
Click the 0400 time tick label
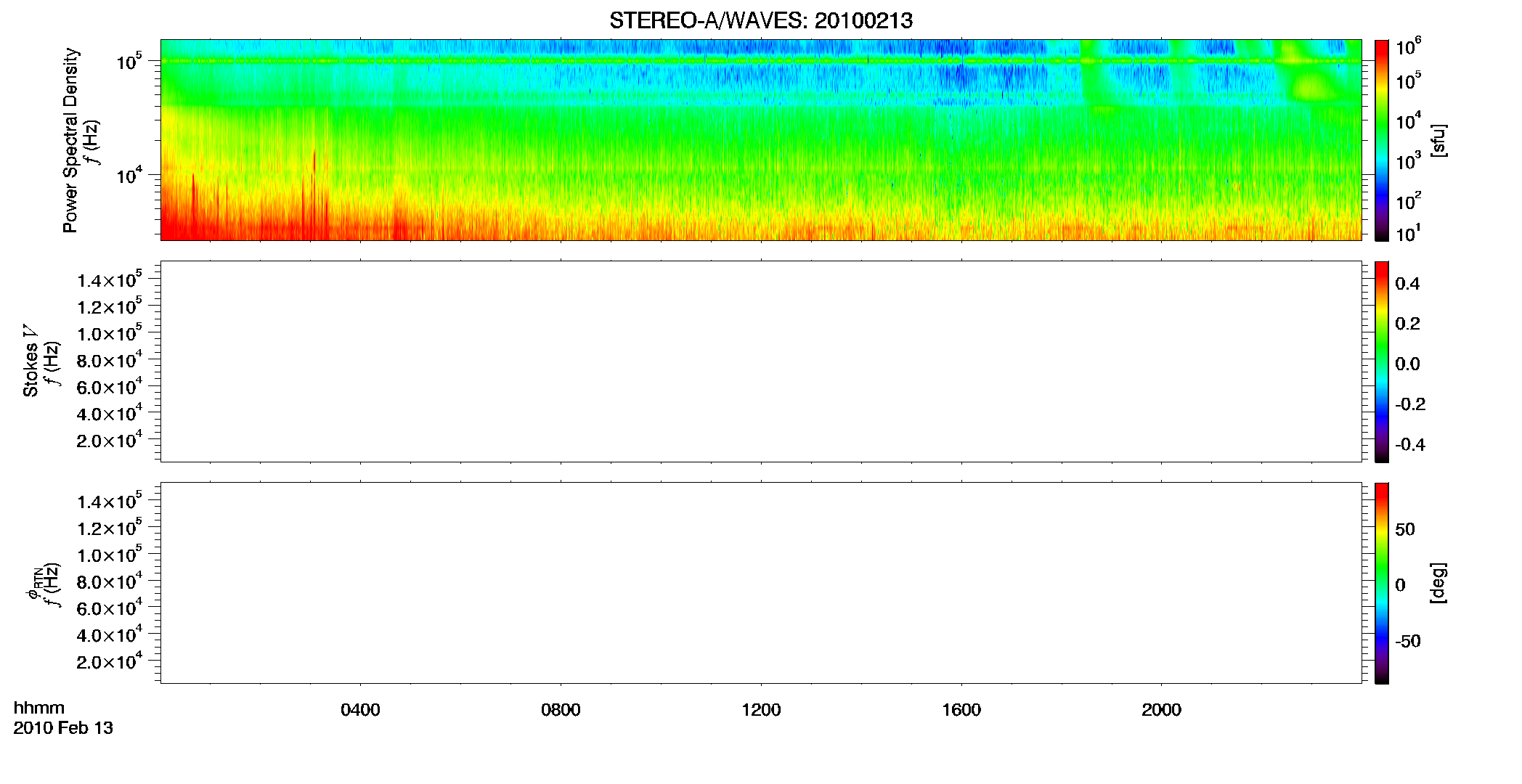[x=360, y=710]
